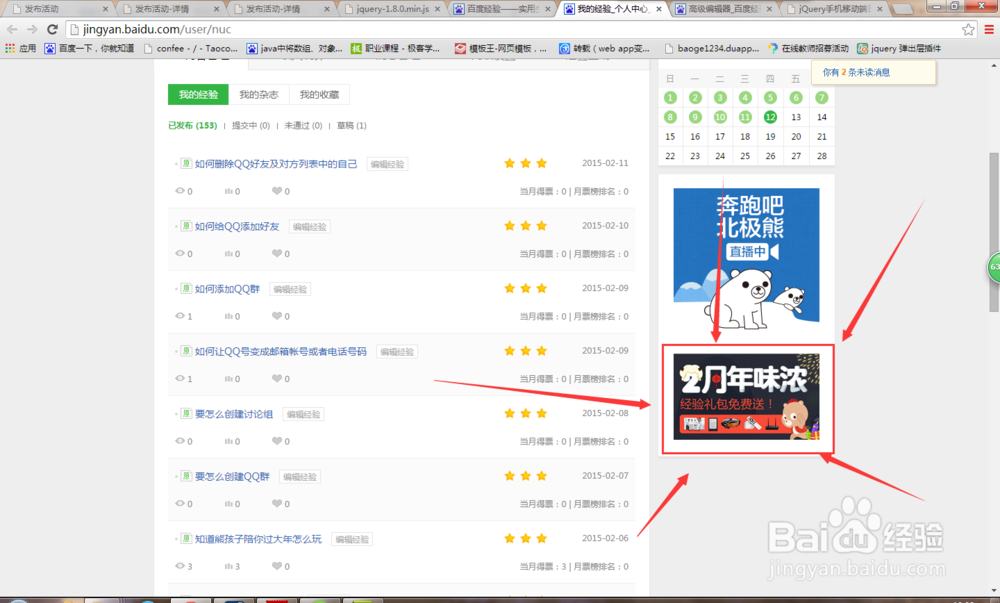Click the 原 icon beside 要怎么创建讨论组
Viewport: 1000px width, 603px height.
pos(186,413)
